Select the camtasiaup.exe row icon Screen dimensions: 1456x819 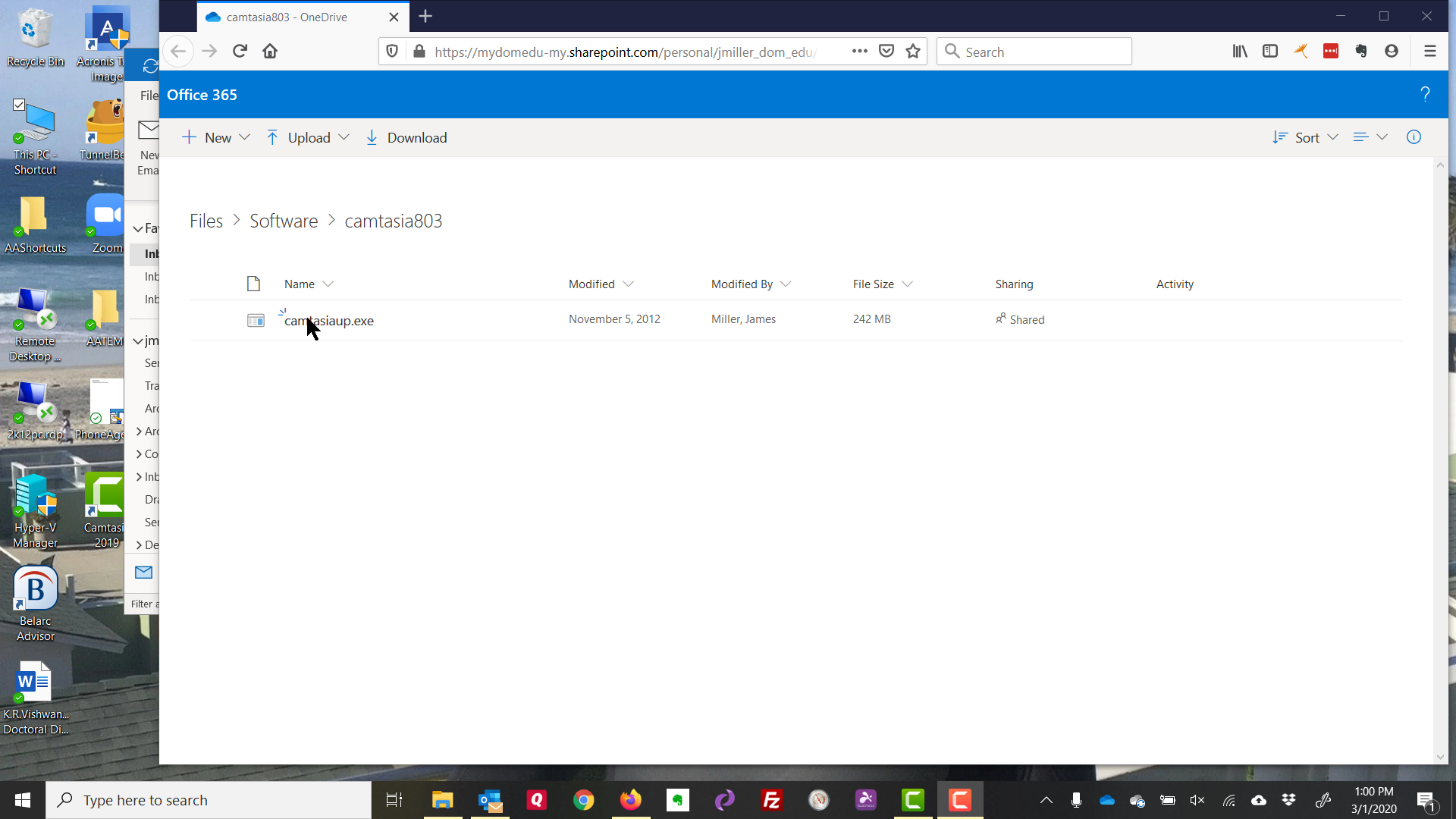(x=256, y=320)
